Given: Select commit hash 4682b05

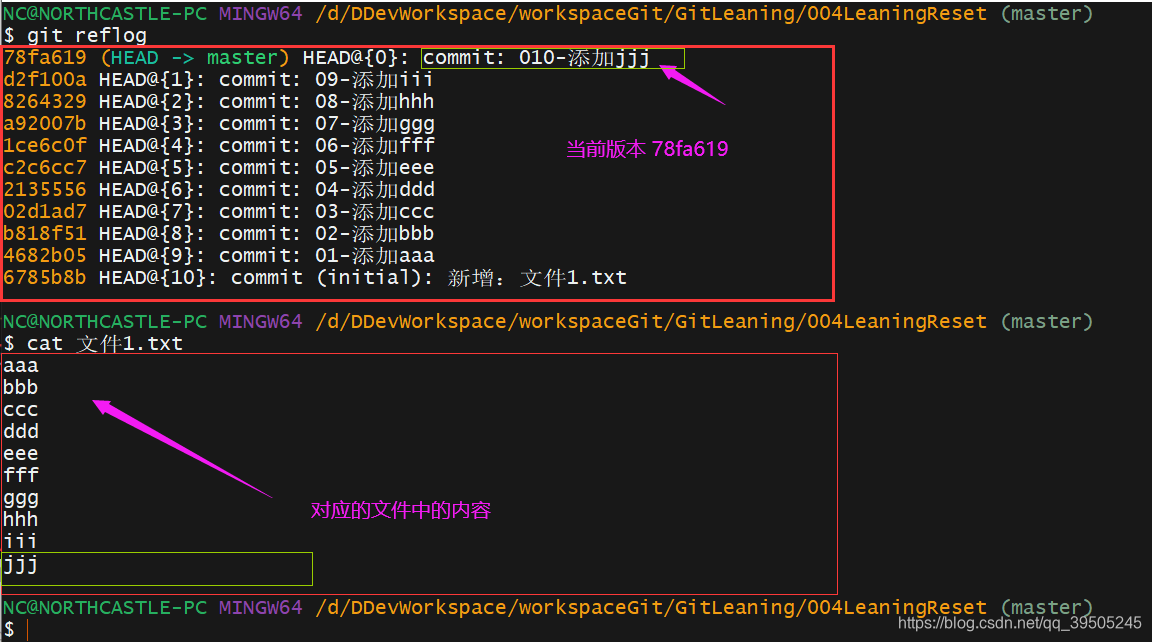Looking at the screenshot, I should (x=45, y=256).
